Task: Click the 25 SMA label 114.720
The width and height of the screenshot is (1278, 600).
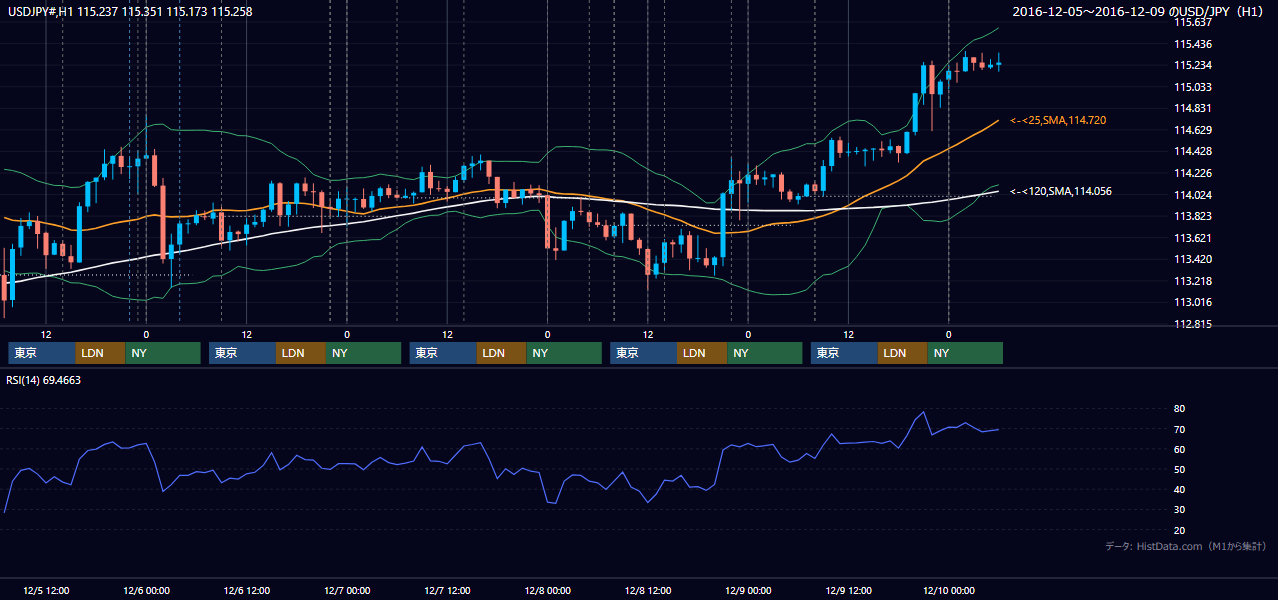Action: coord(1058,120)
